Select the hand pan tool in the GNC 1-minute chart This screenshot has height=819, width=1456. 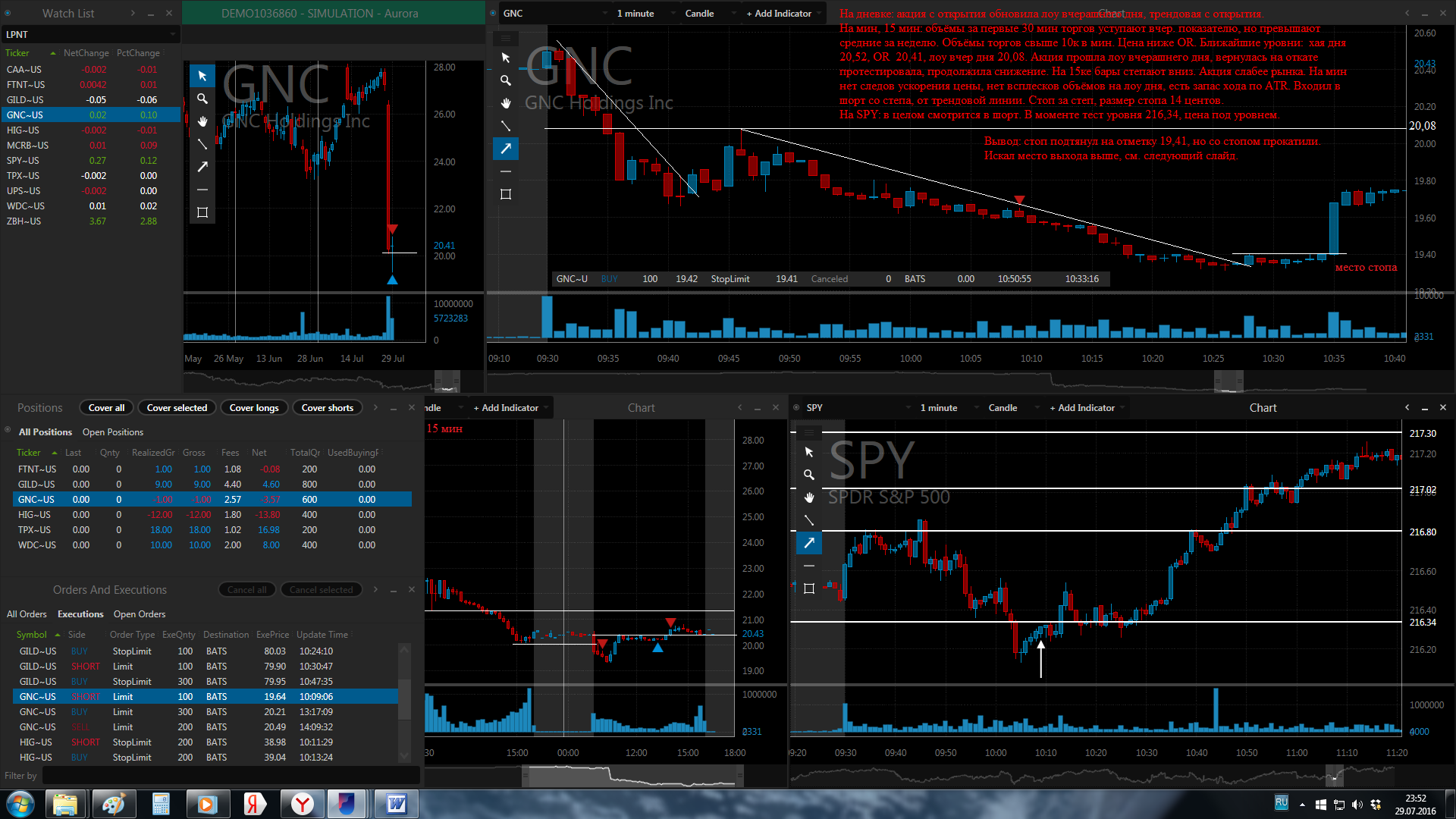click(x=506, y=103)
